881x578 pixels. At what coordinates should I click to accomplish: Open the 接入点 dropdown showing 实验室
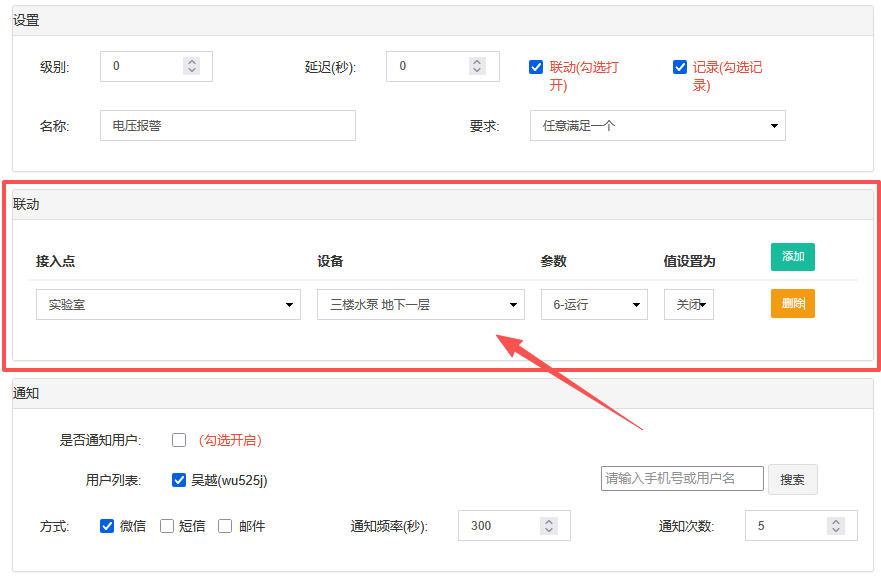168,305
